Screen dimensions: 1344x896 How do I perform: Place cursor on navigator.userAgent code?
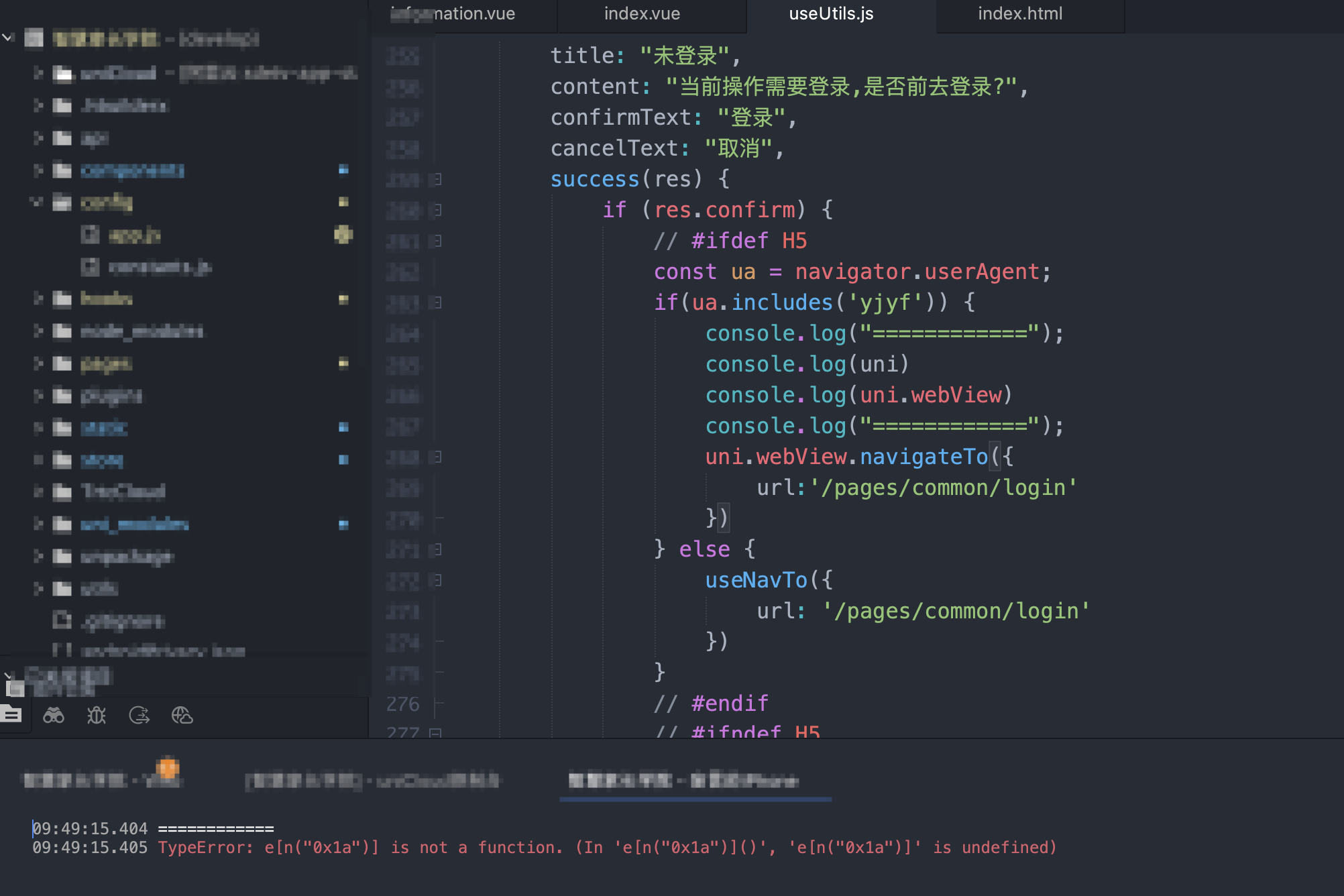(x=916, y=272)
